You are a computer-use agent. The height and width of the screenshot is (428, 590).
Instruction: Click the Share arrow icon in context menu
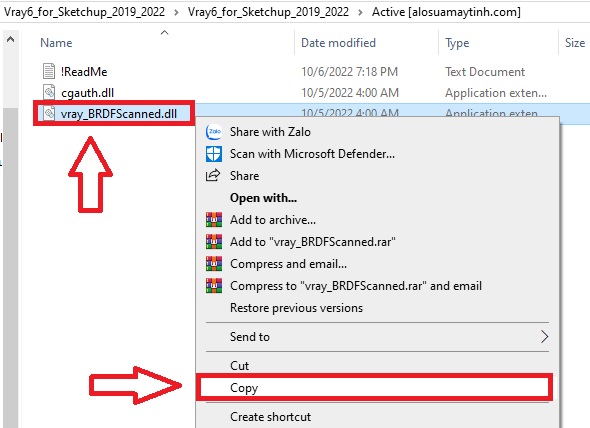[x=213, y=175]
